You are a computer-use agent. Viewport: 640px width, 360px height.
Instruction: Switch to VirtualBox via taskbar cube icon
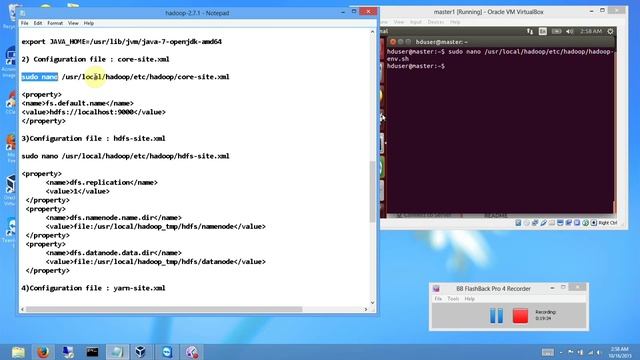pyautogui.click(x=141, y=352)
